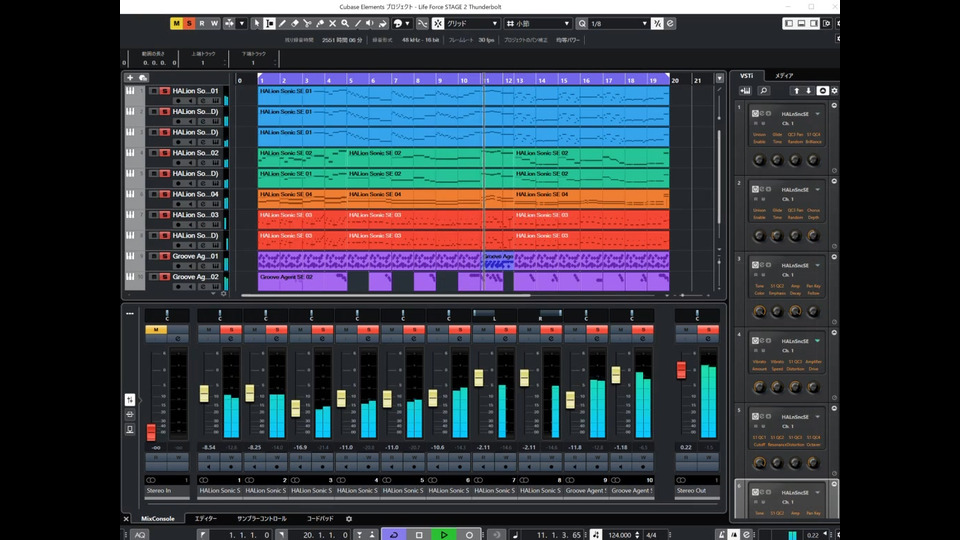
Task: Close the lower zone with X
Action: pos(126,519)
